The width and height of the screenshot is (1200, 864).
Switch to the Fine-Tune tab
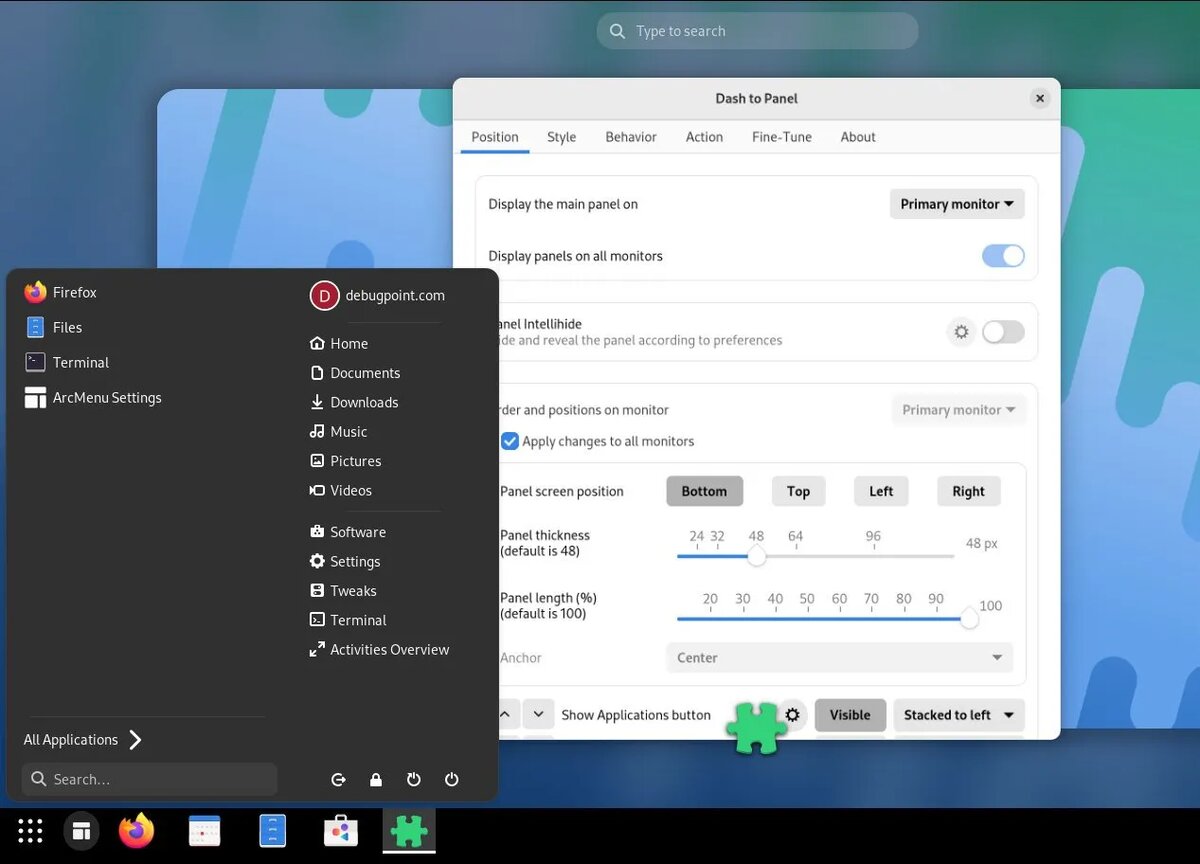click(x=782, y=137)
